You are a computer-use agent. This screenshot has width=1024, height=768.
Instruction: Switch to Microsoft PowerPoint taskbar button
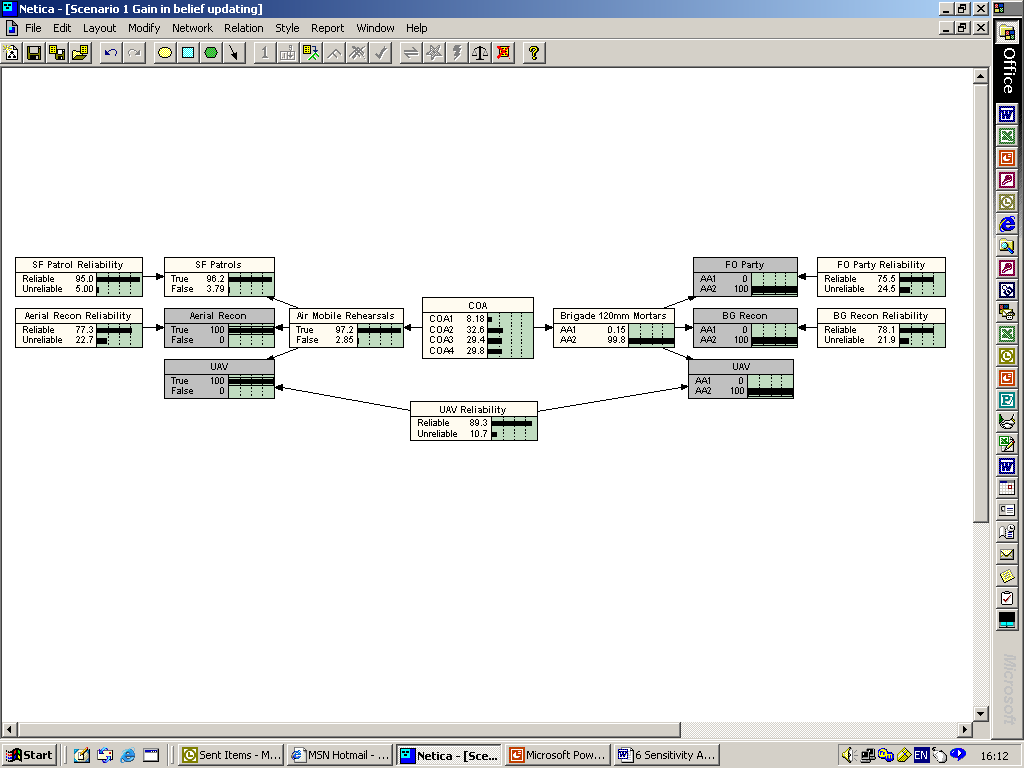(x=558, y=755)
